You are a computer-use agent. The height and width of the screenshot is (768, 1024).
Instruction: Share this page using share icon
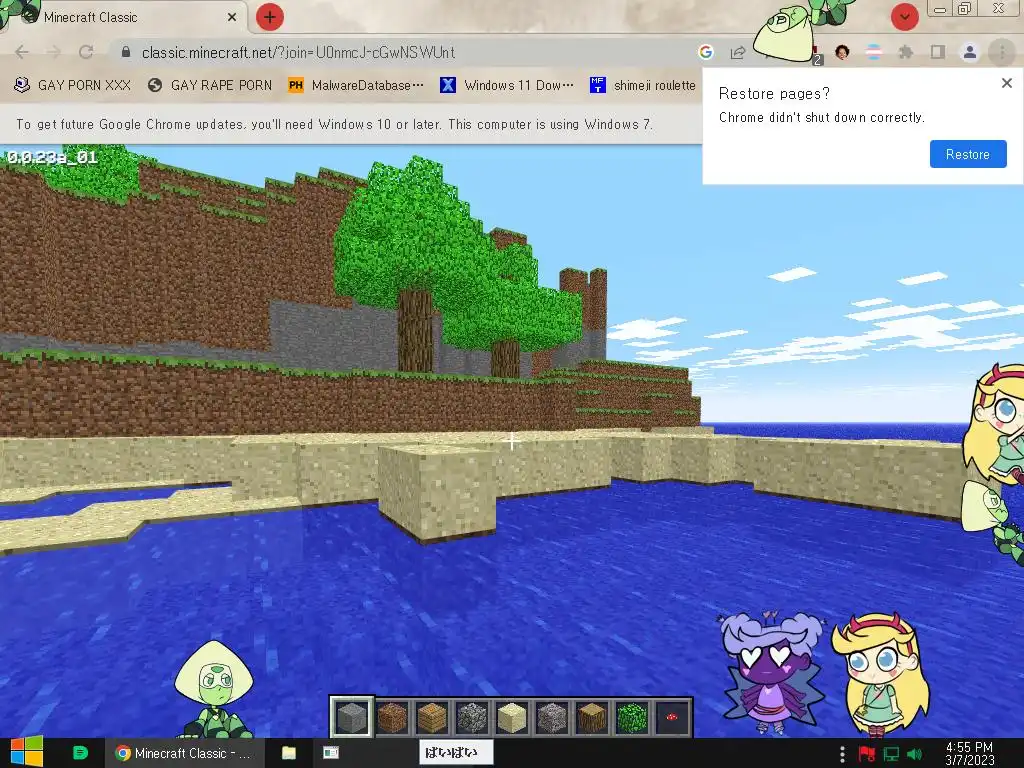738,52
